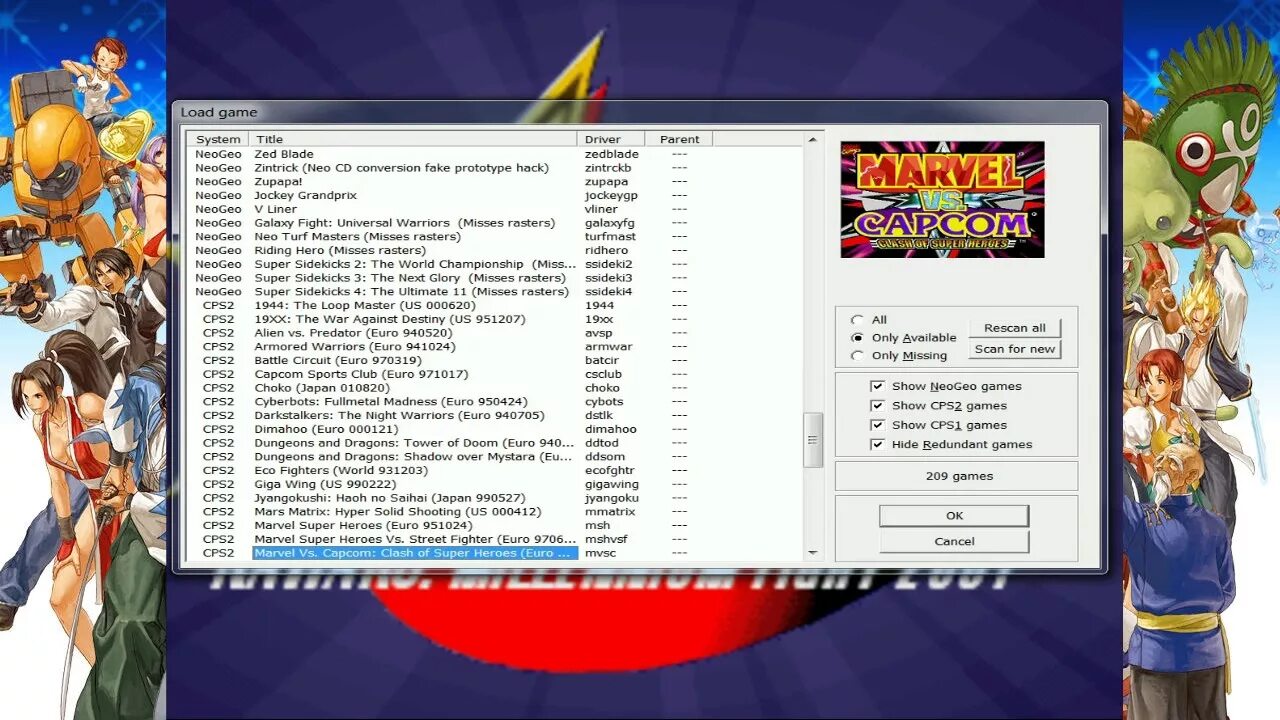This screenshot has width=1280, height=720.
Task: Select Jockey Grandprix game row
Action: [x=495, y=195]
